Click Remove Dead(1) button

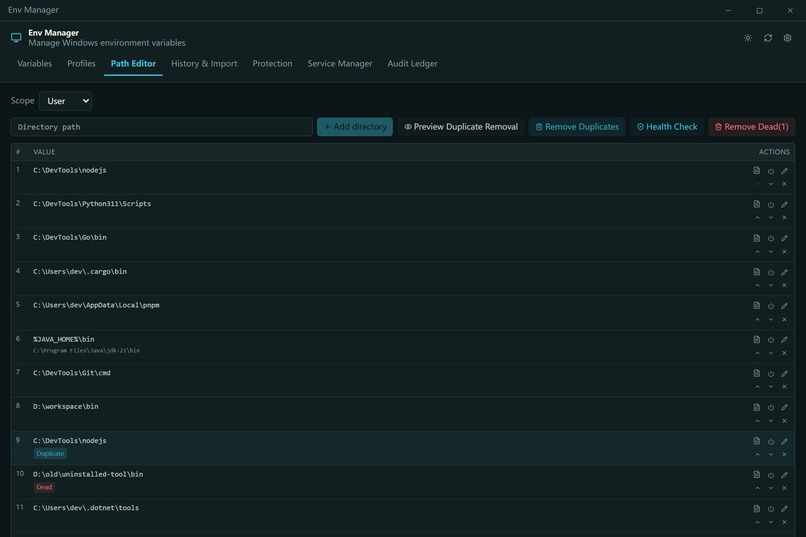click(752, 127)
